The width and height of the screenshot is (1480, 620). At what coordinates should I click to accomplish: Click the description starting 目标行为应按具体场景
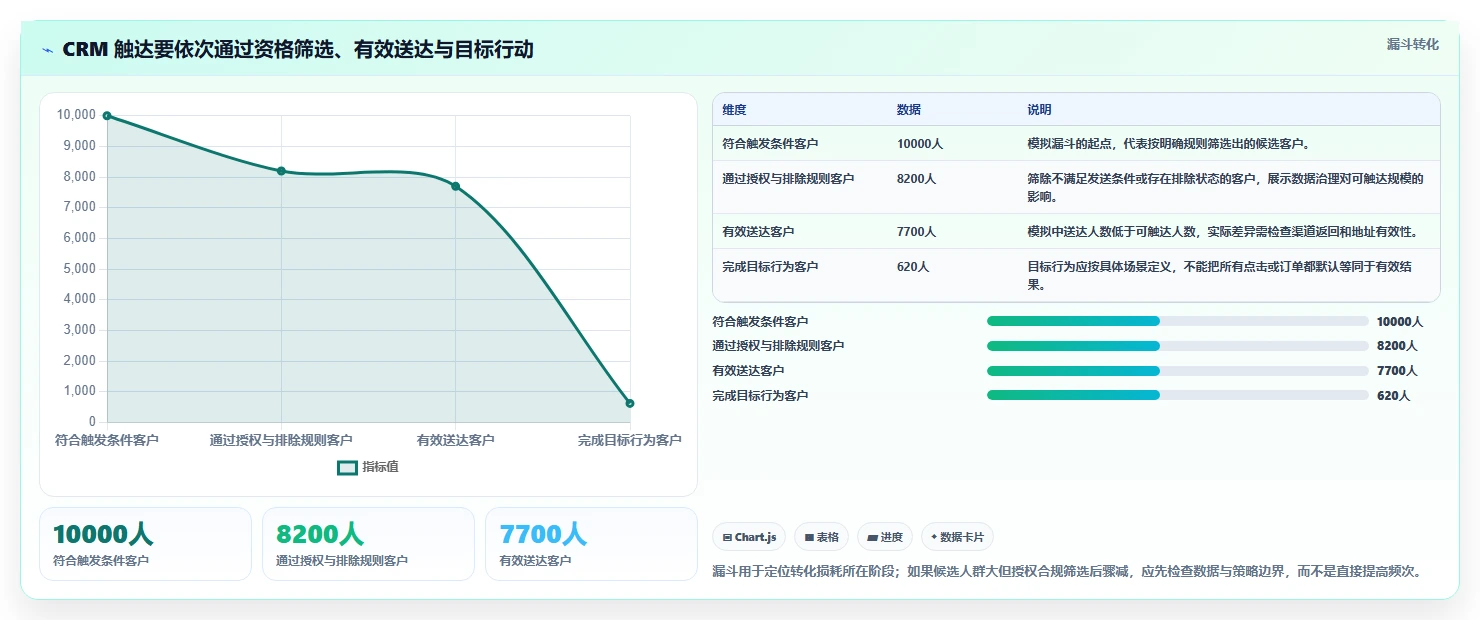pyautogui.click(x=1219, y=275)
